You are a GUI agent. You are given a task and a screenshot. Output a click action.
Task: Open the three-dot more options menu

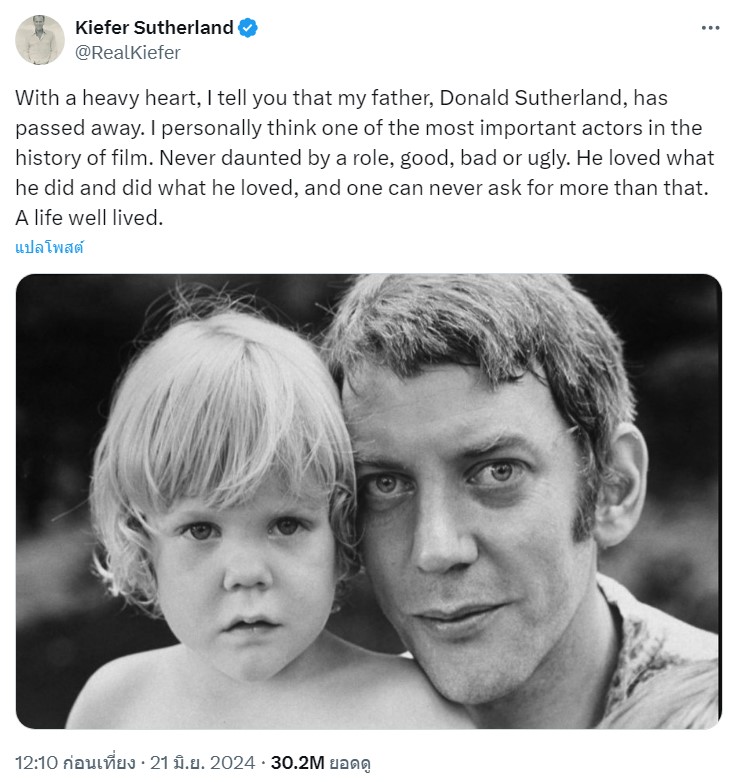pos(710,28)
